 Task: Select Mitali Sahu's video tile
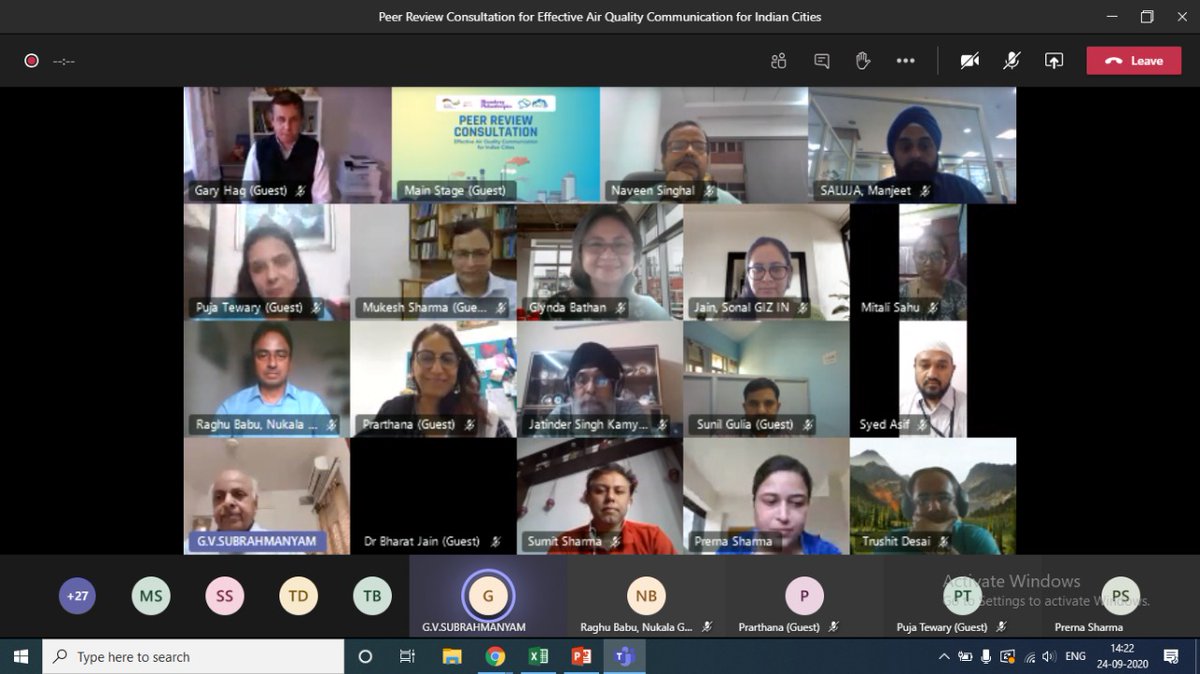point(933,262)
